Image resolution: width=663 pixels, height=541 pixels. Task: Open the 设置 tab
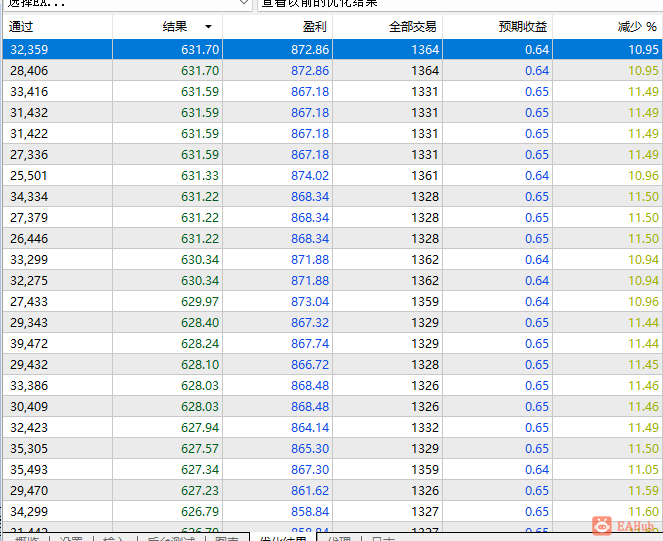[71, 539]
